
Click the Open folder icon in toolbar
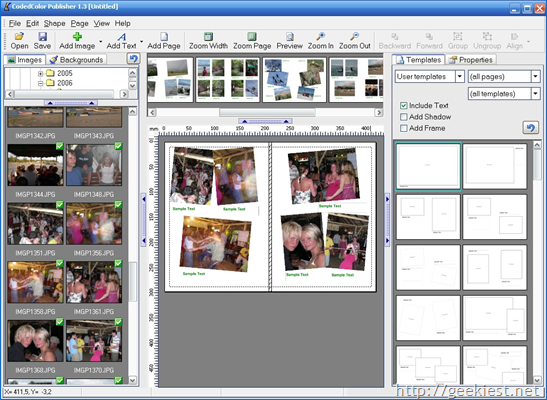pyautogui.click(x=19, y=36)
